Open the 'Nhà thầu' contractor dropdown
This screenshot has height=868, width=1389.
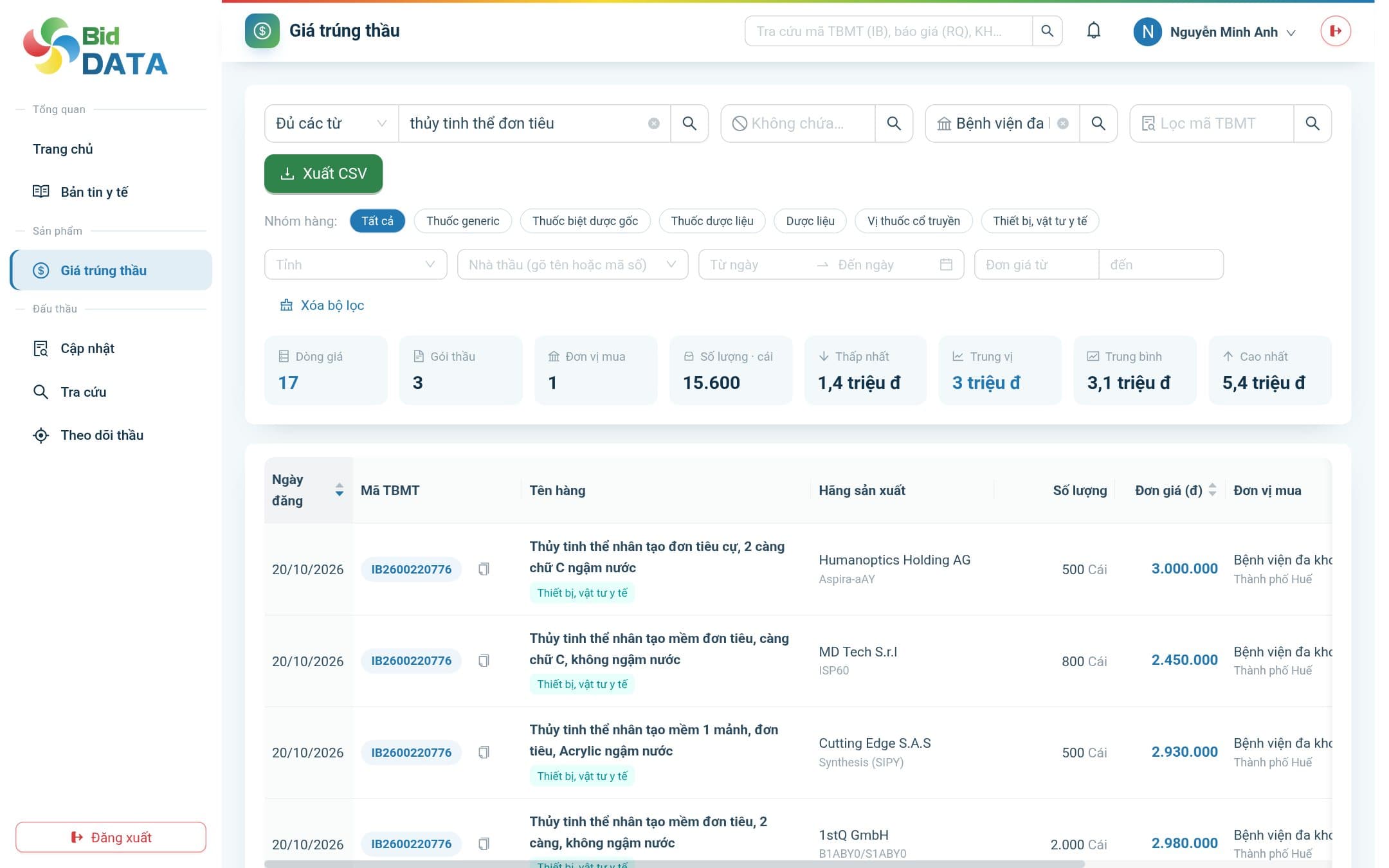(572, 264)
